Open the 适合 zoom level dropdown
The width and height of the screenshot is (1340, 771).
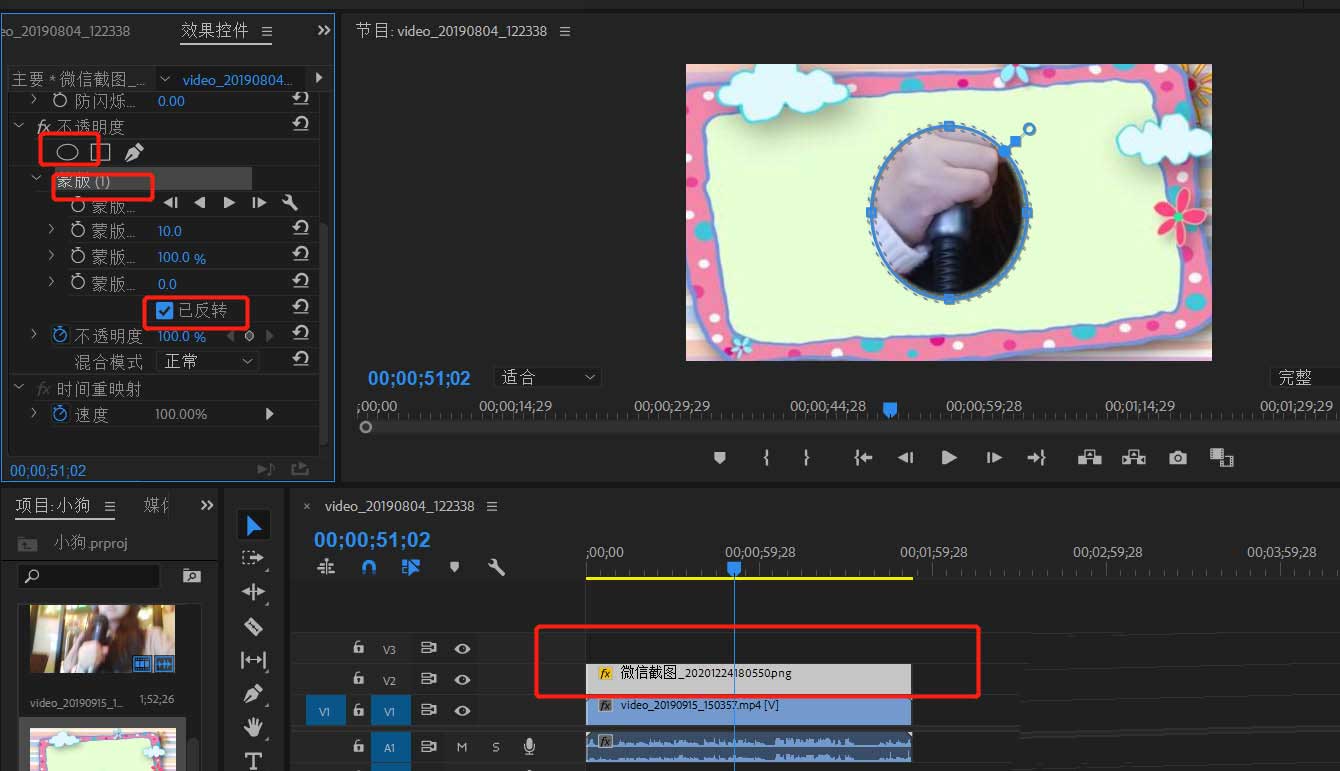coord(548,377)
